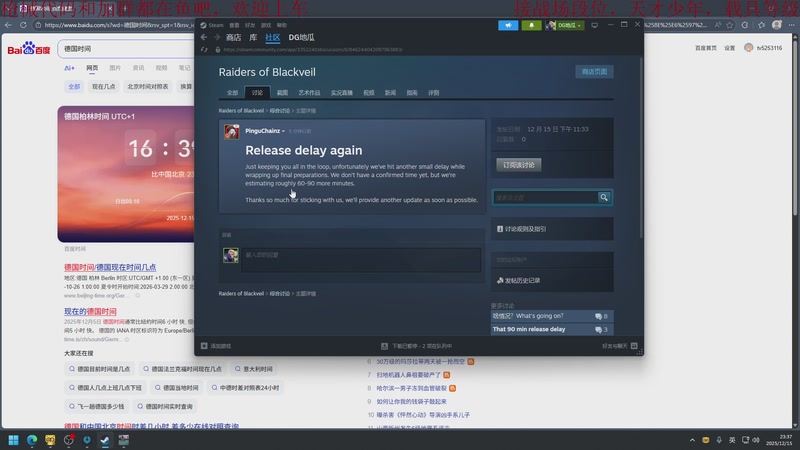The width and height of the screenshot is (800, 450).
Task: Show hidden tray icons chevron
Action: pyautogui.click(x=692, y=440)
